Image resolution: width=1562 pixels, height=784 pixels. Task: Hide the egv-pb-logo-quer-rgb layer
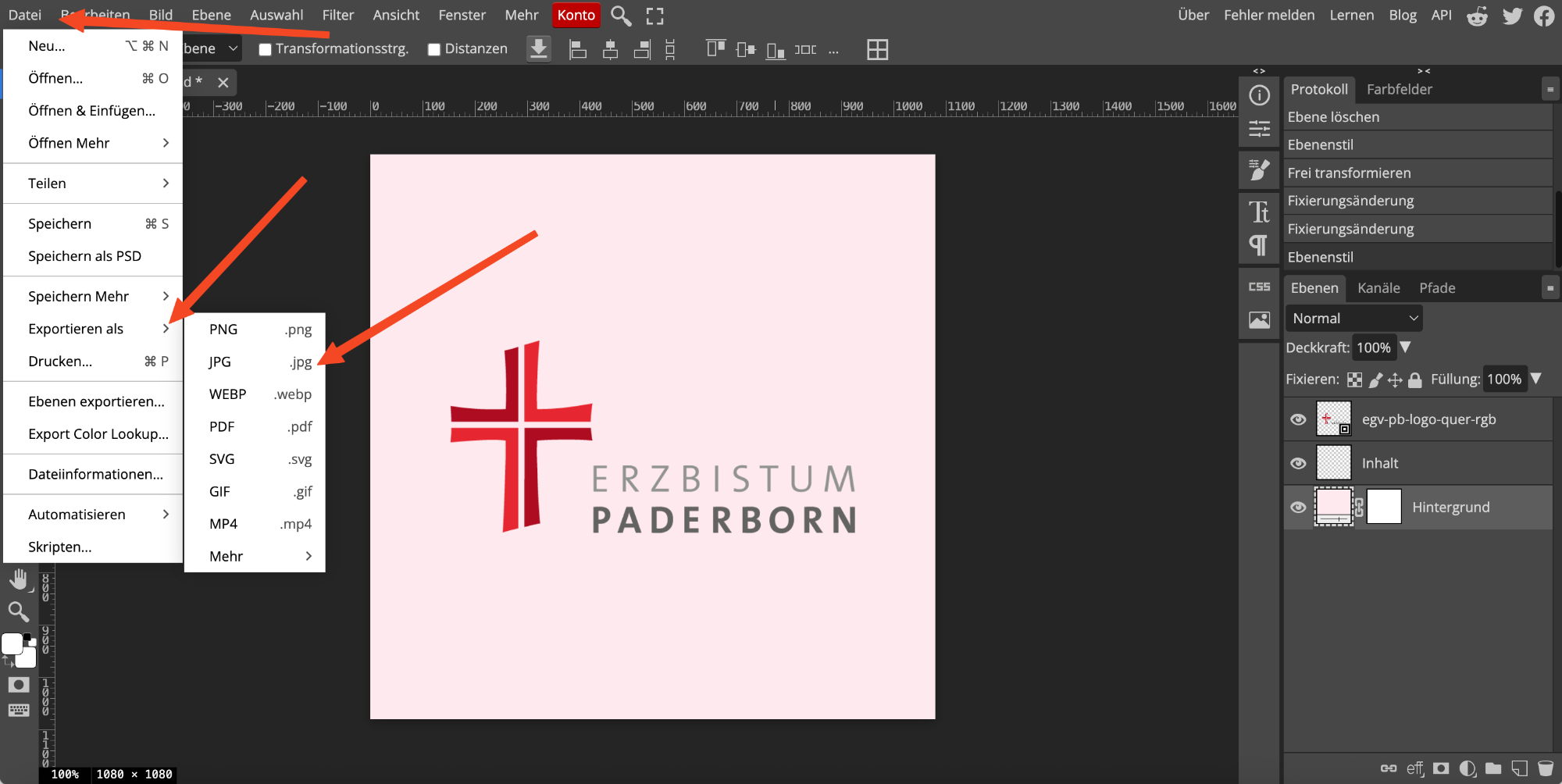coord(1298,419)
